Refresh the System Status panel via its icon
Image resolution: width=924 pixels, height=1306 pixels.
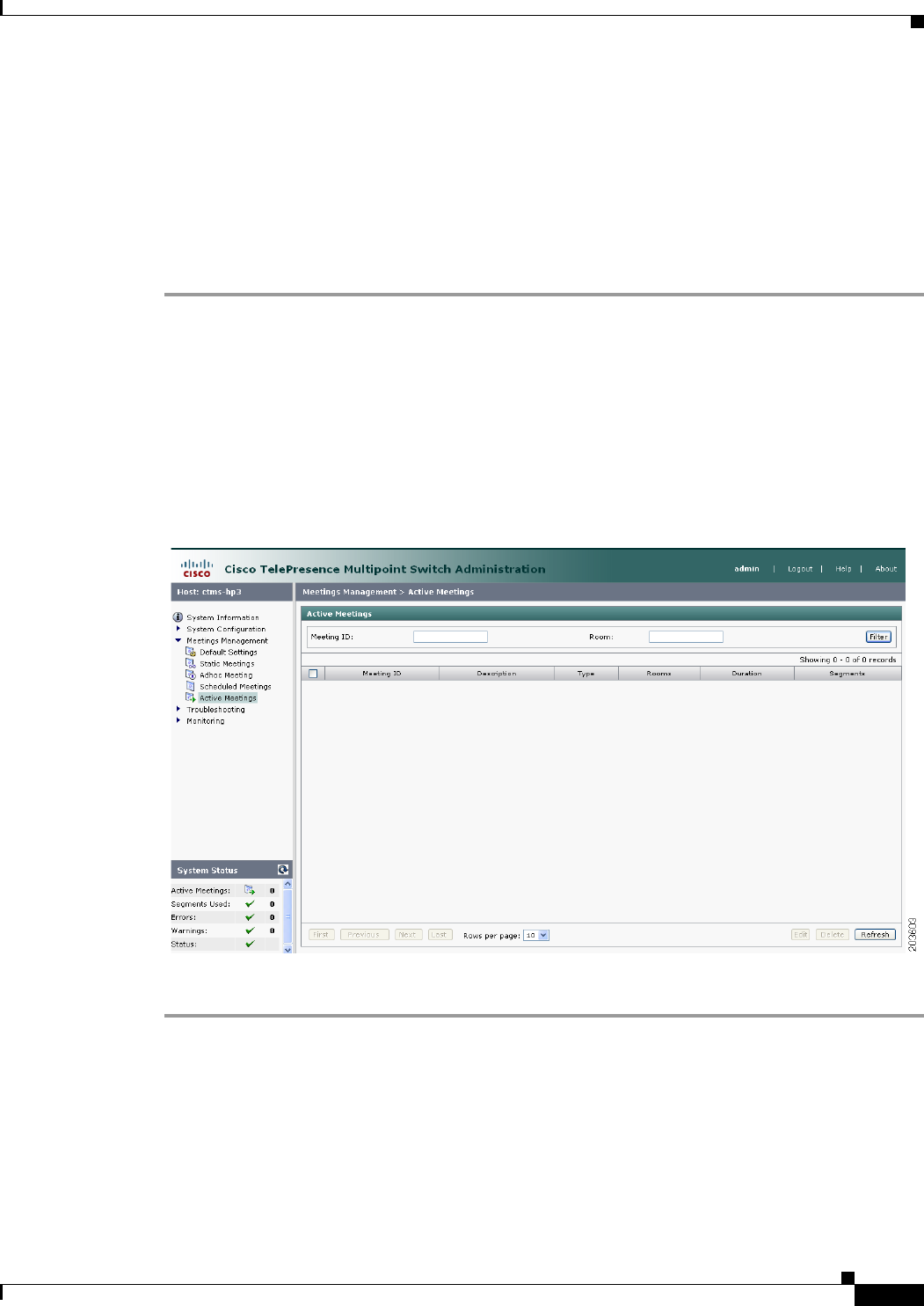coord(283,870)
